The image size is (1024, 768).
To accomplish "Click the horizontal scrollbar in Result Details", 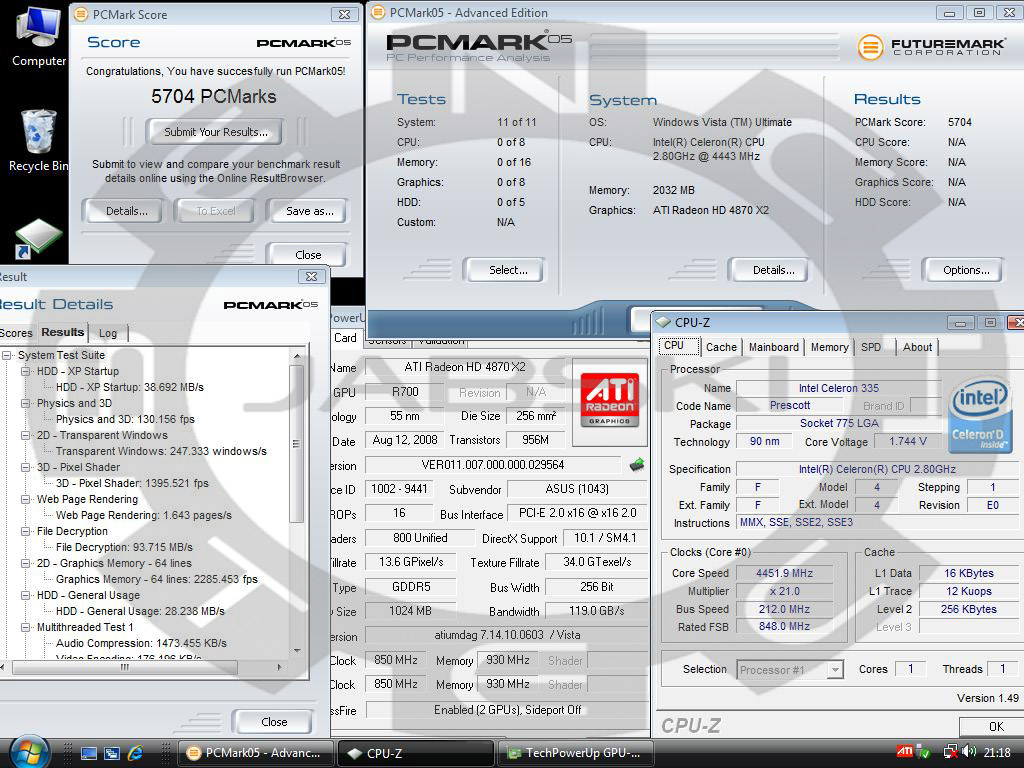I will [125, 667].
